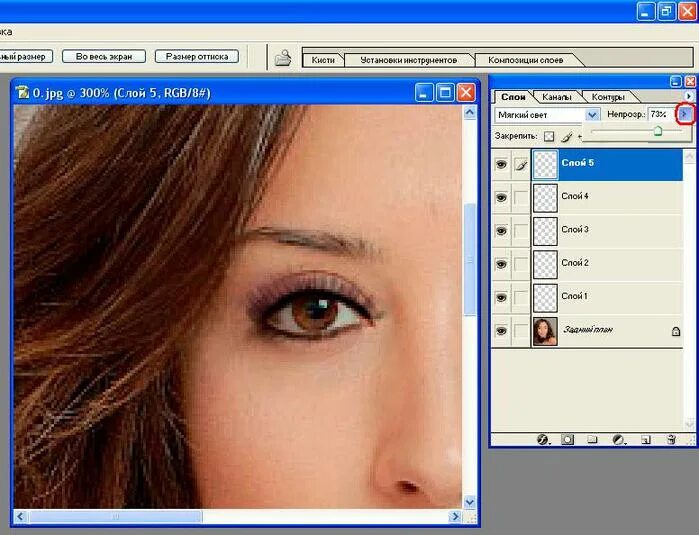Image resolution: width=699 pixels, height=535 pixels.
Task: Switch to the Слои tab
Action: point(513,97)
